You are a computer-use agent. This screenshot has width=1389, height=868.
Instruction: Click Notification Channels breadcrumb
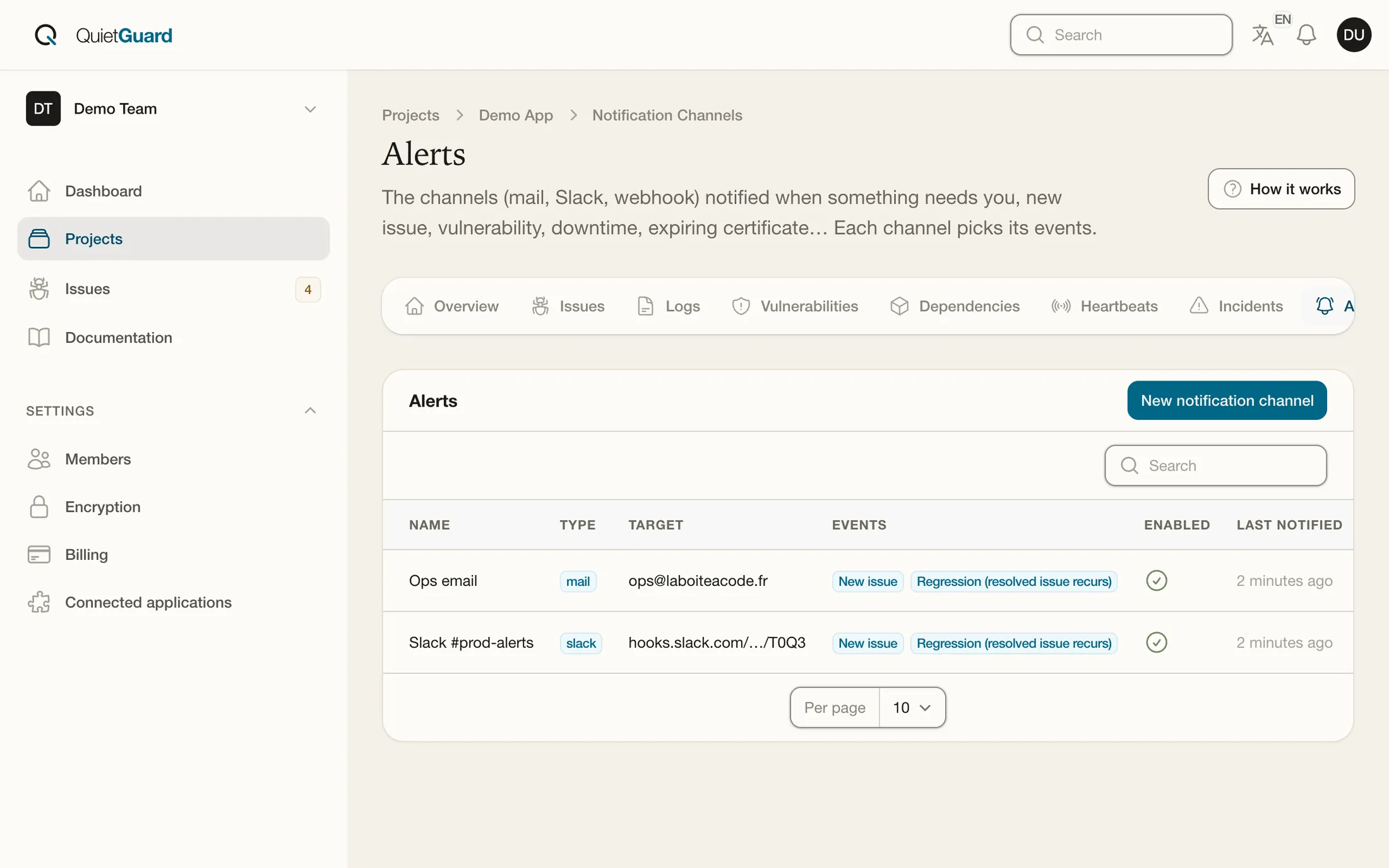coord(667,115)
